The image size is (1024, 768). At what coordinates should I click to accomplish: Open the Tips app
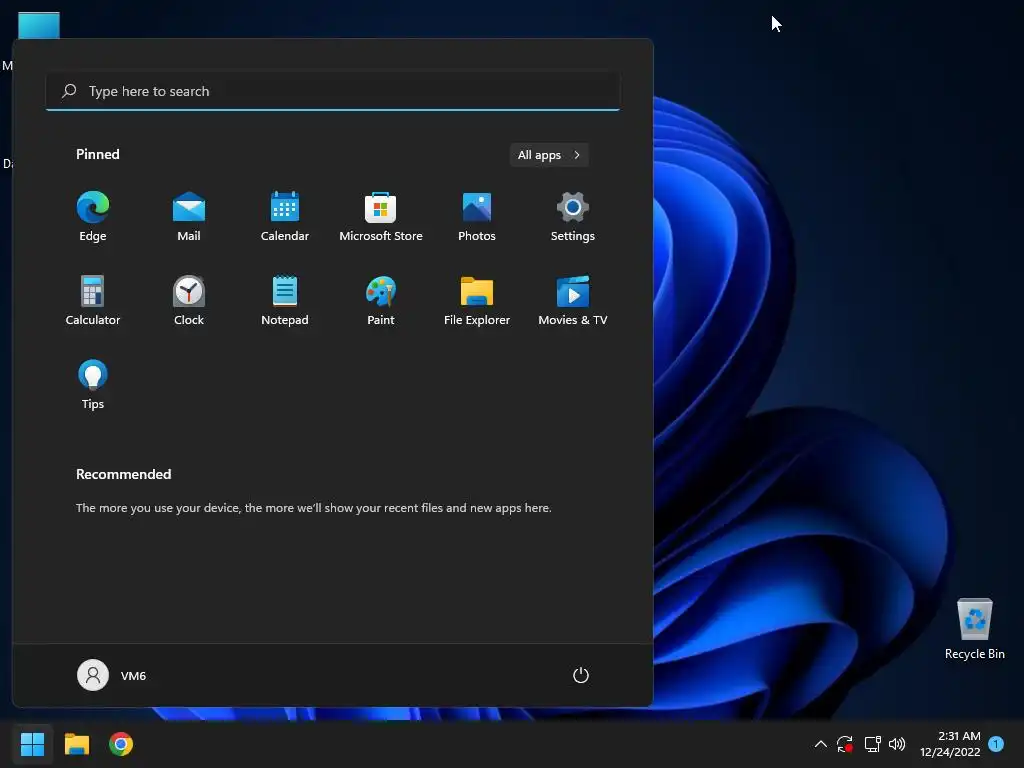coord(93,385)
